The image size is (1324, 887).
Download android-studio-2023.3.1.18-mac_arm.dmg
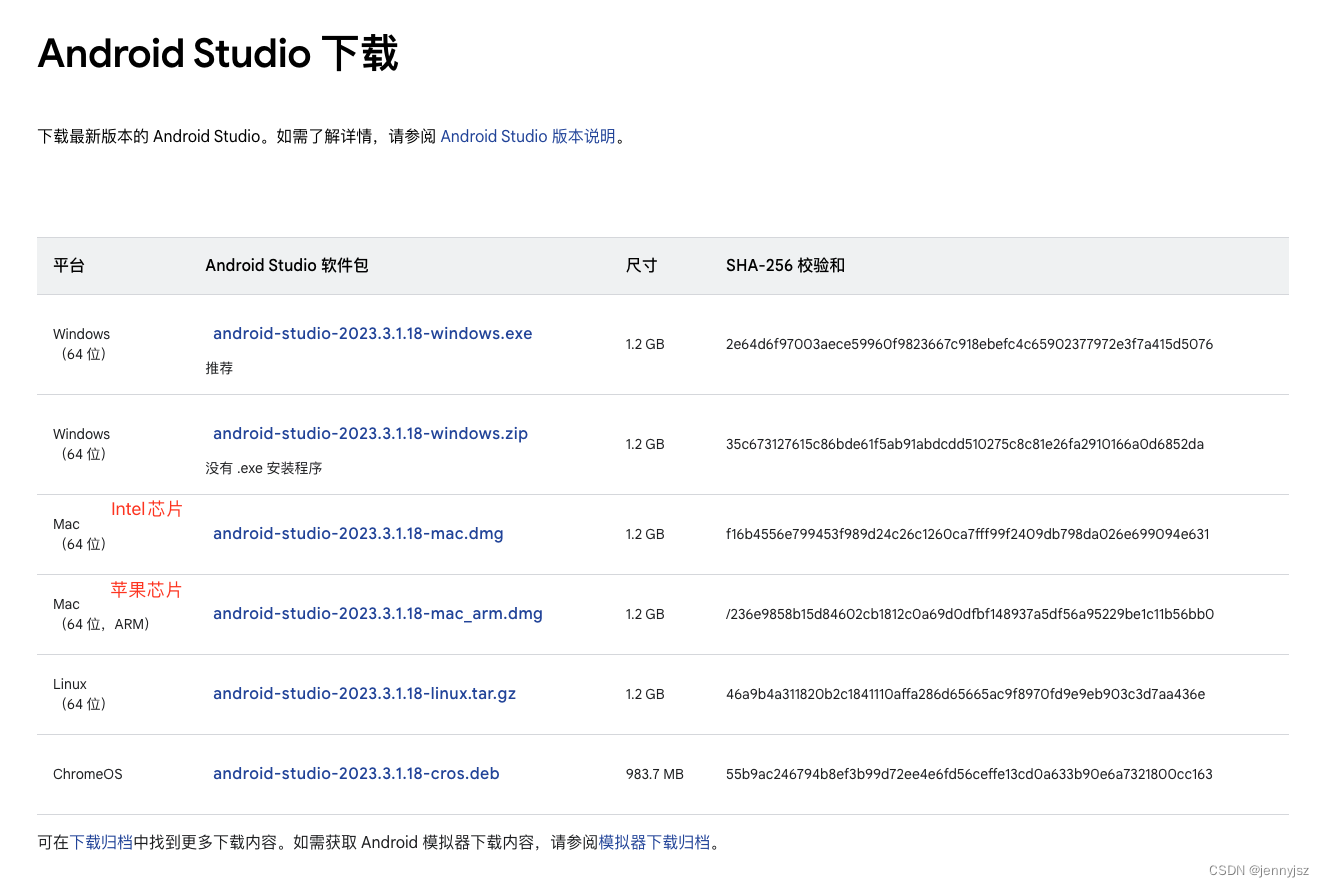click(378, 613)
